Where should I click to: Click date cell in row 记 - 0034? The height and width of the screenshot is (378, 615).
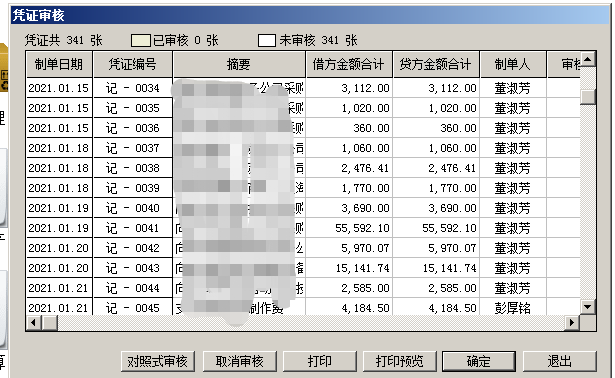coord(59,88)
